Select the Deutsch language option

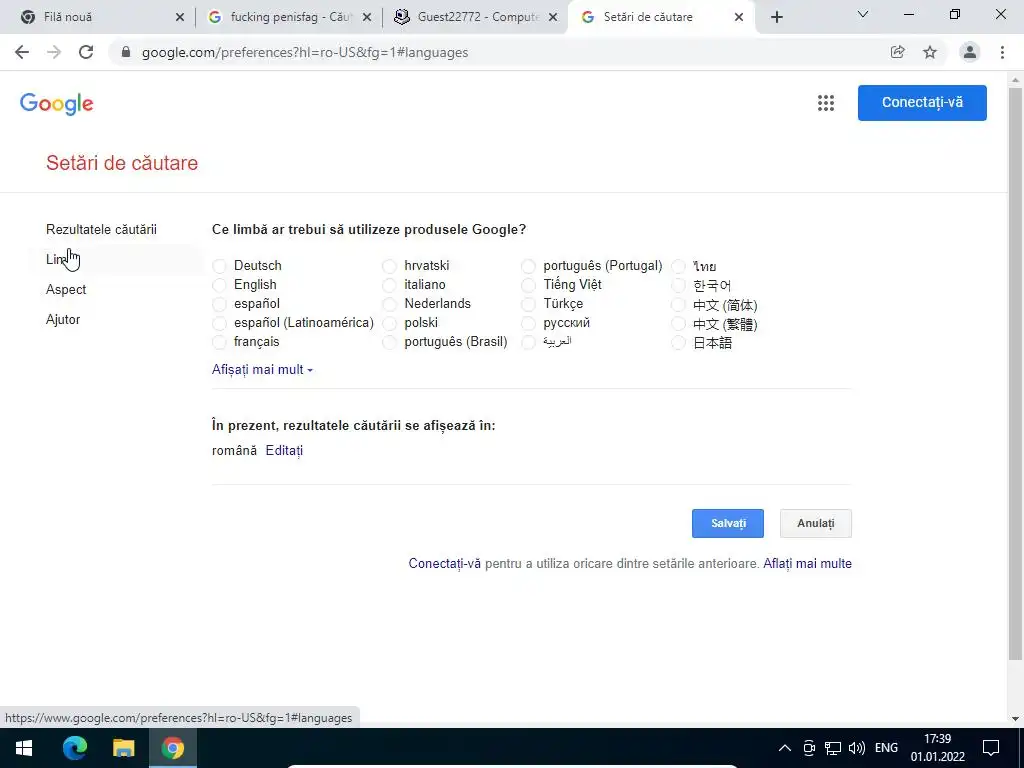219,266
